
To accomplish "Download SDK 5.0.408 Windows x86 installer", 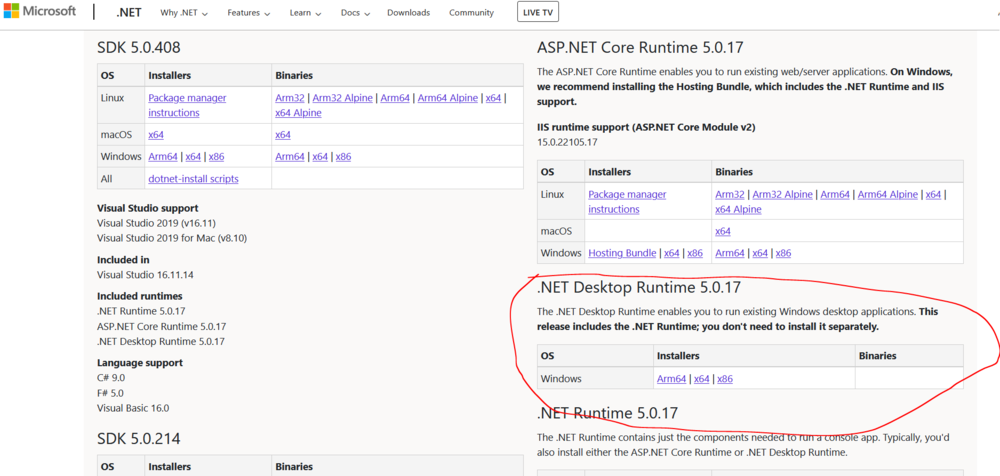I will [216, 157].
